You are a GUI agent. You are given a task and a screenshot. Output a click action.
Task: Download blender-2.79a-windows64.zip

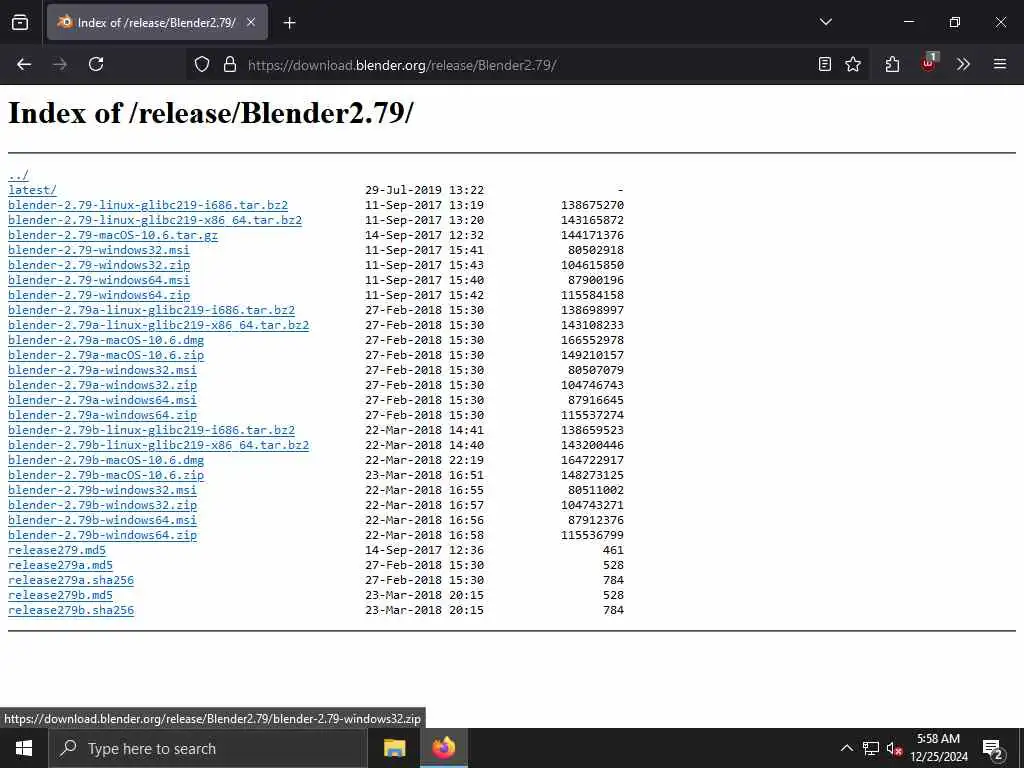[103, 415]
